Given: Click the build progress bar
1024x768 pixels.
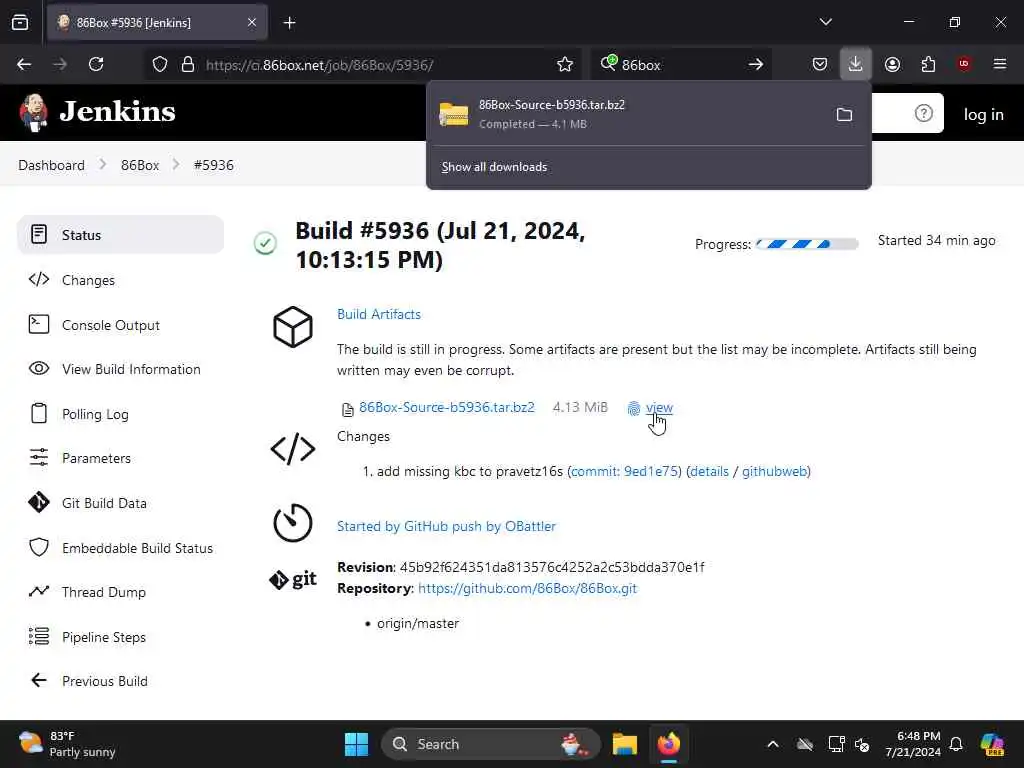Looking at the screenshot, I should pos(807,244).
